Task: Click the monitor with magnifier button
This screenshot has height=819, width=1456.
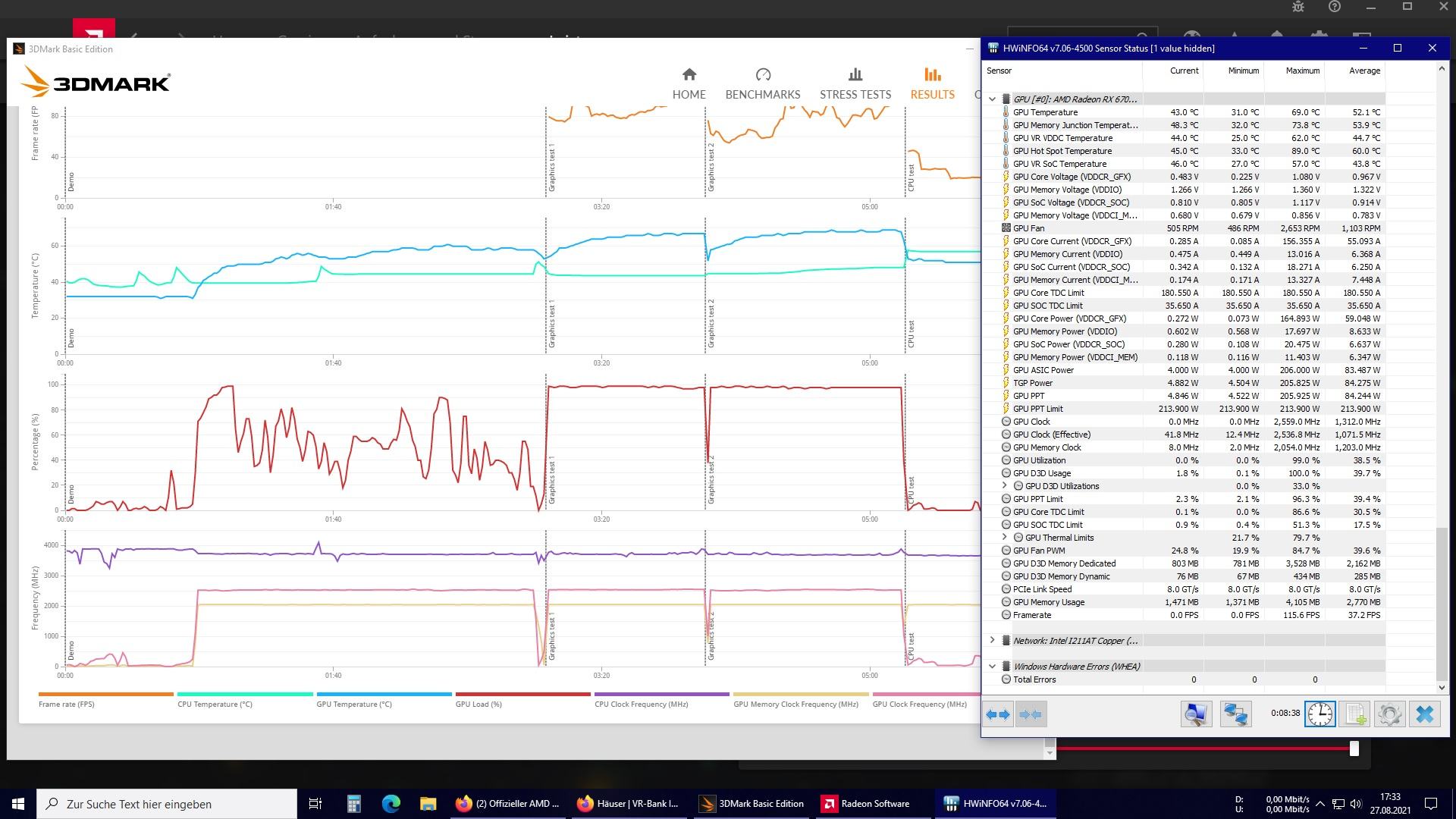Action: pyautogui.click(x=1196, y=714)
